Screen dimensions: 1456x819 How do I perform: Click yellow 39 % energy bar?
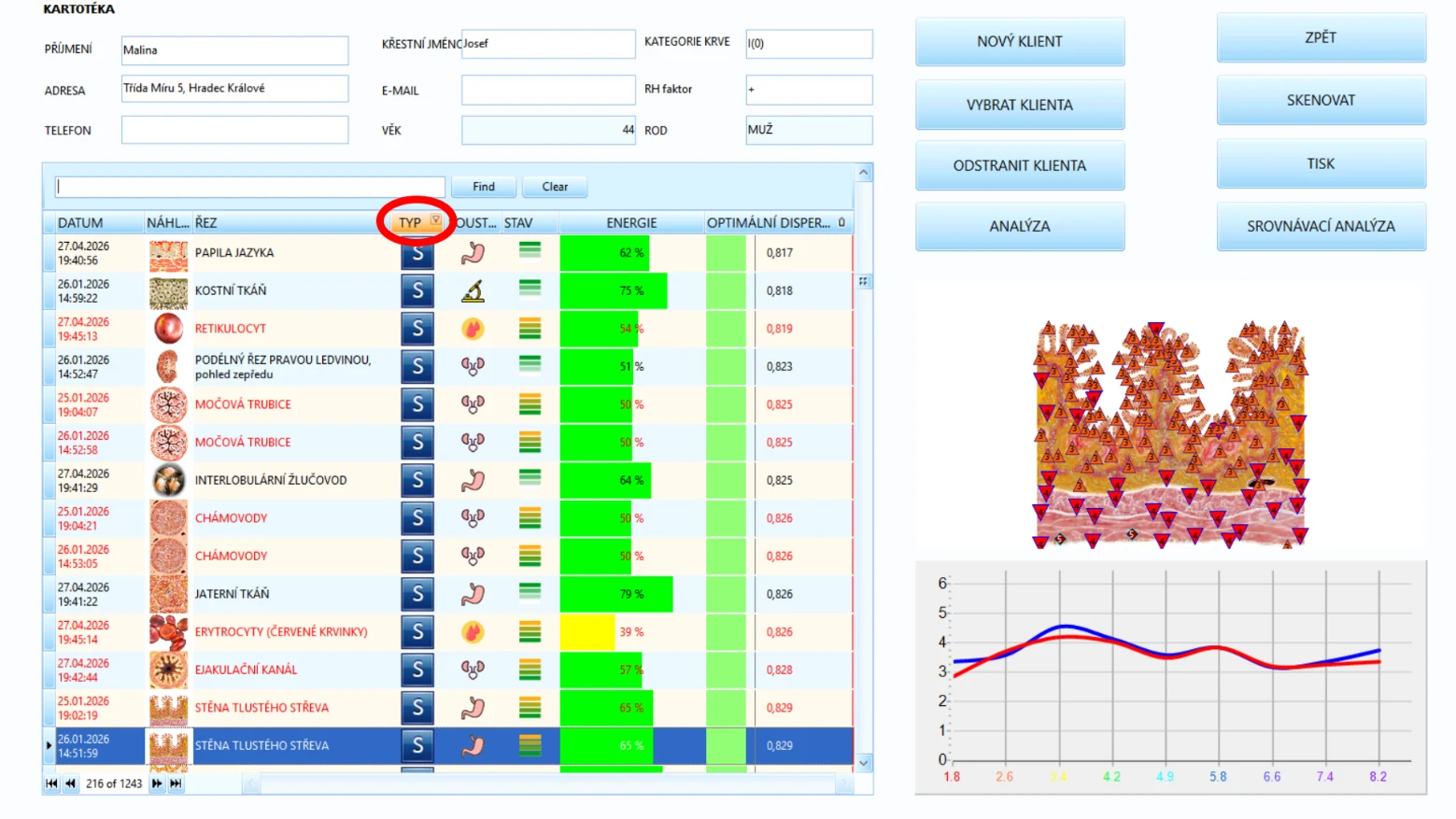(x=587, y=632)
